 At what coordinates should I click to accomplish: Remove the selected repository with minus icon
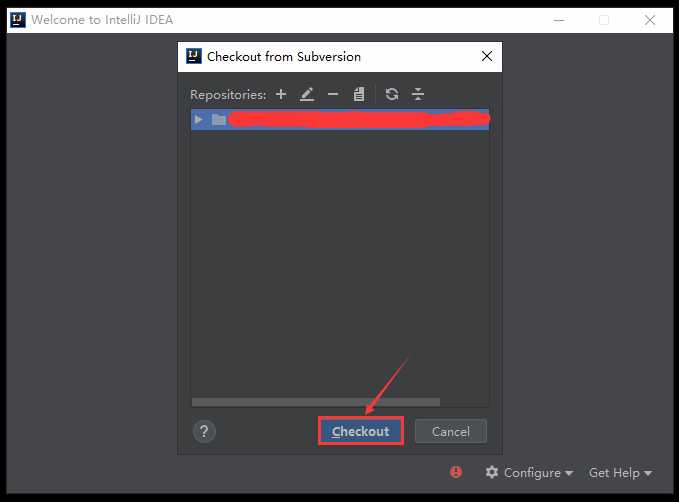pyautogui.click(x=333, y=94)
